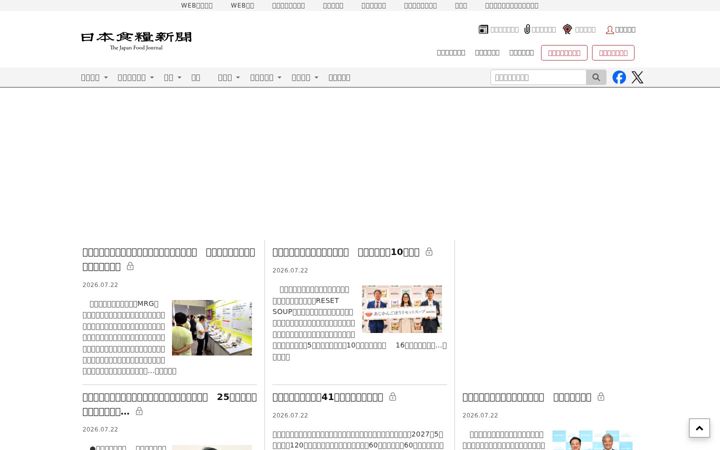The height and width of the screenshot is (450, 720).
Task: Open the article headline containing "41"
Action: 327,397
